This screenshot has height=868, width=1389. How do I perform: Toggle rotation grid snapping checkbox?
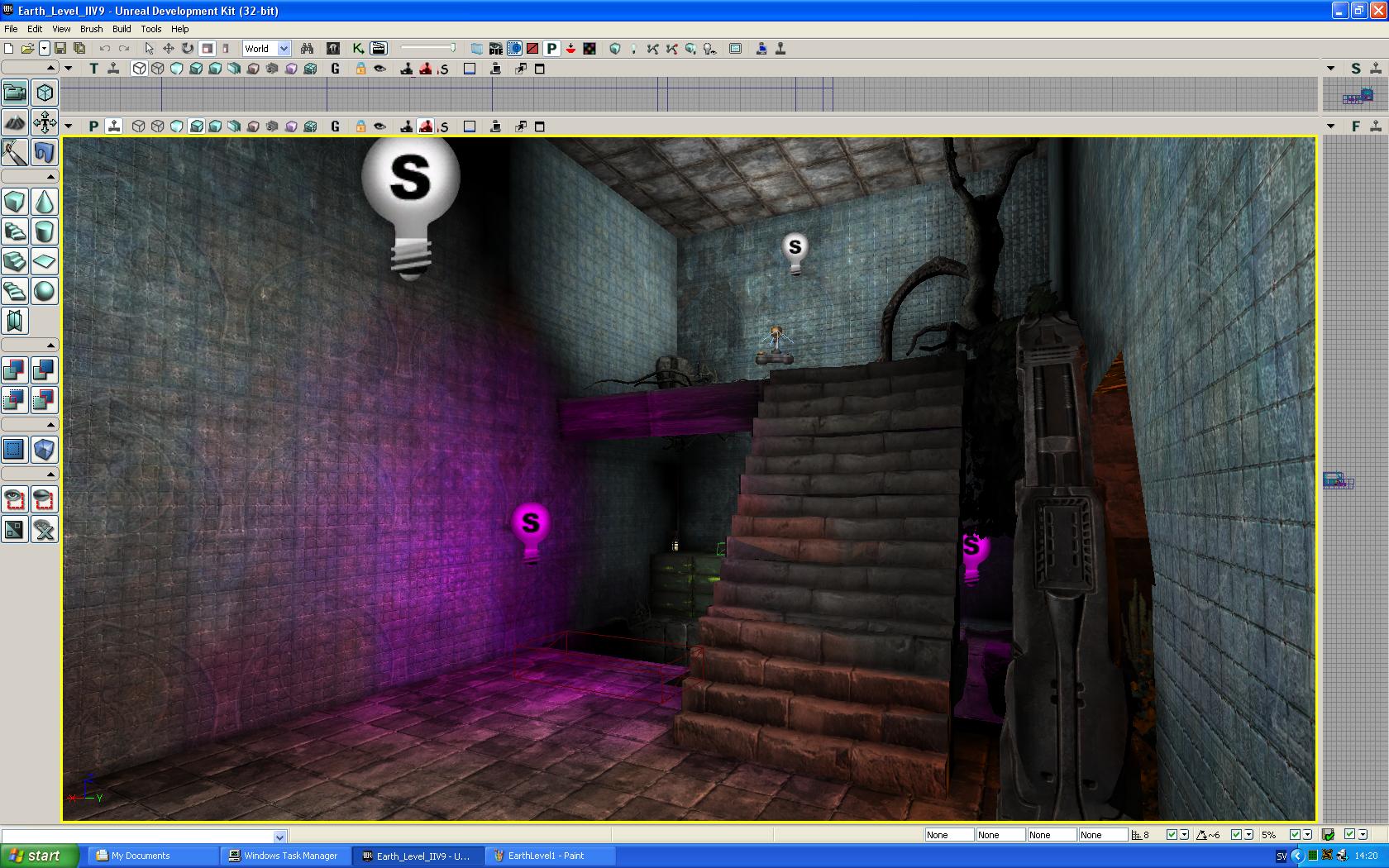click(x=1236, y=835)
